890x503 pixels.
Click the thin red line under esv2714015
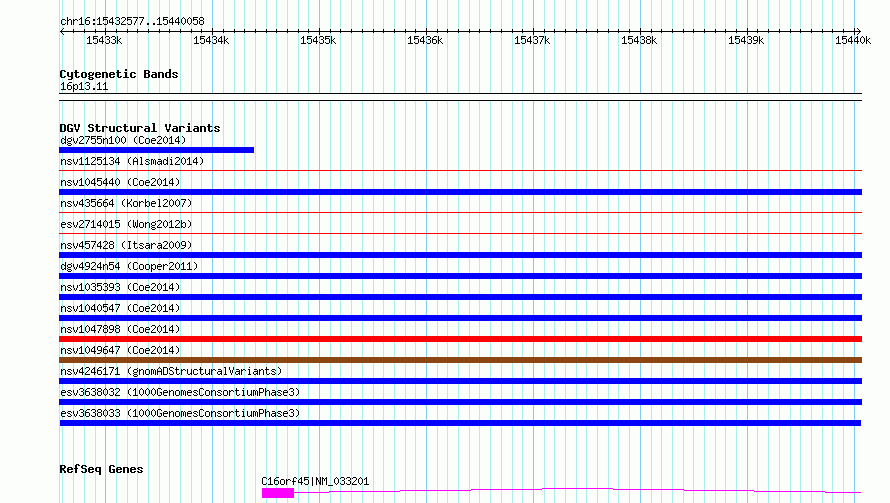(460, 233)
